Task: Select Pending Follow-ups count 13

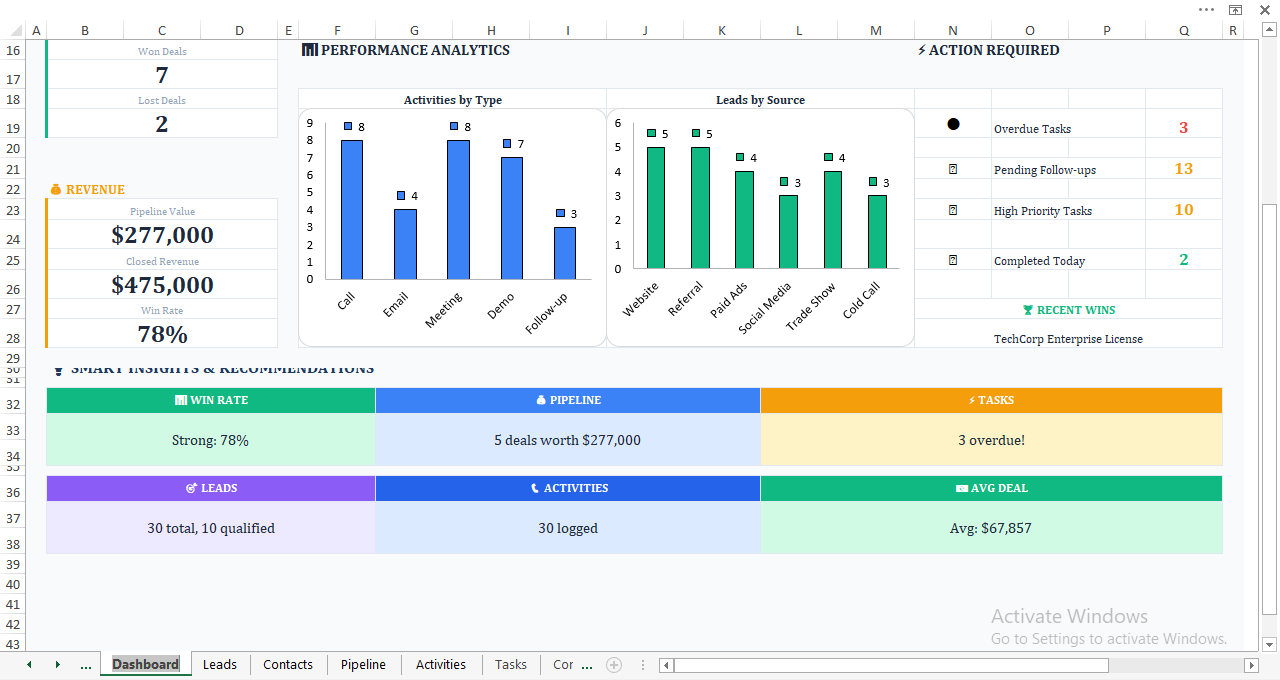Action: pyautogui.click(x=1184, y=169)
